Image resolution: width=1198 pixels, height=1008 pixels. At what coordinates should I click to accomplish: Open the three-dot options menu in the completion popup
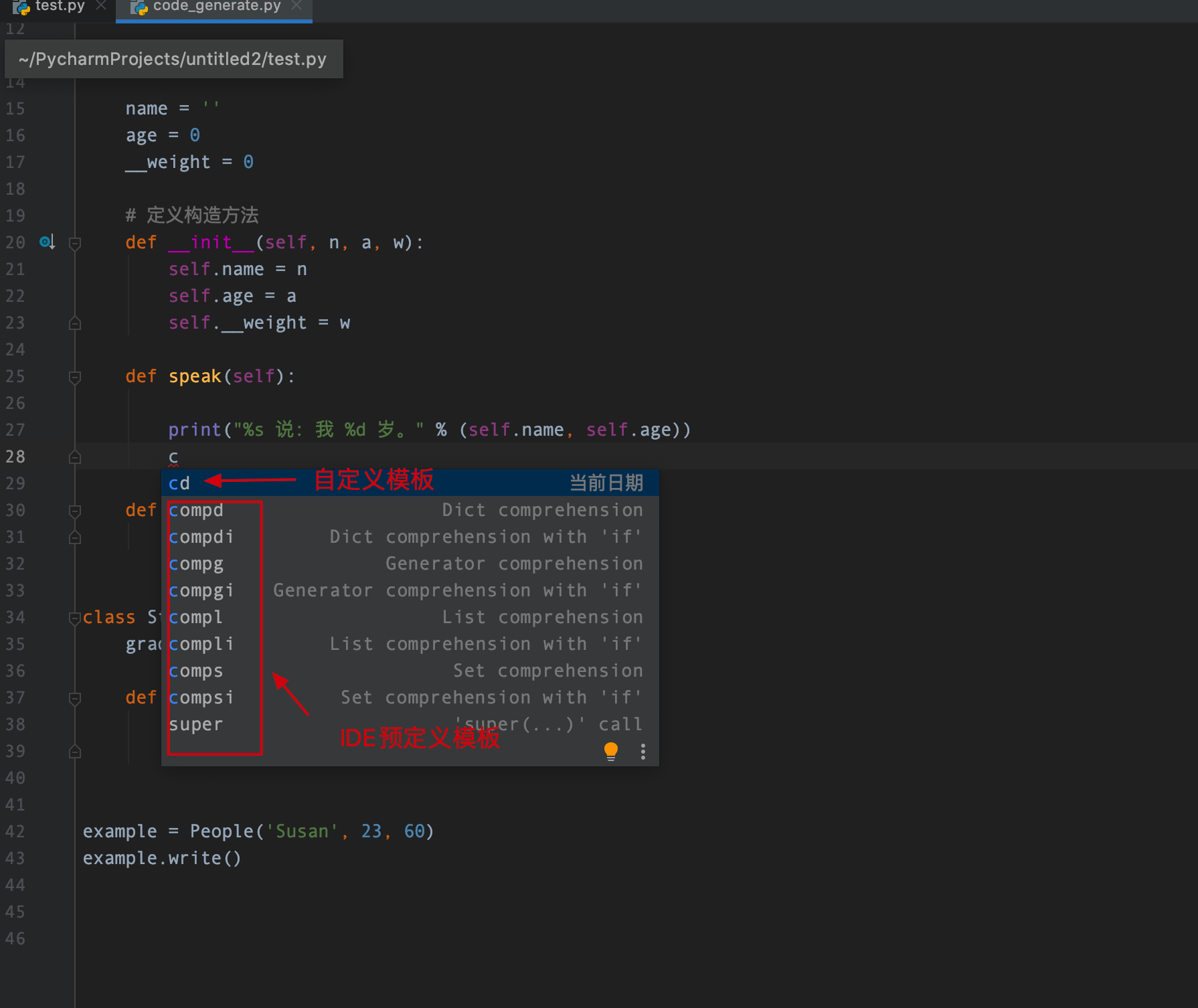[x=643, y=752]
